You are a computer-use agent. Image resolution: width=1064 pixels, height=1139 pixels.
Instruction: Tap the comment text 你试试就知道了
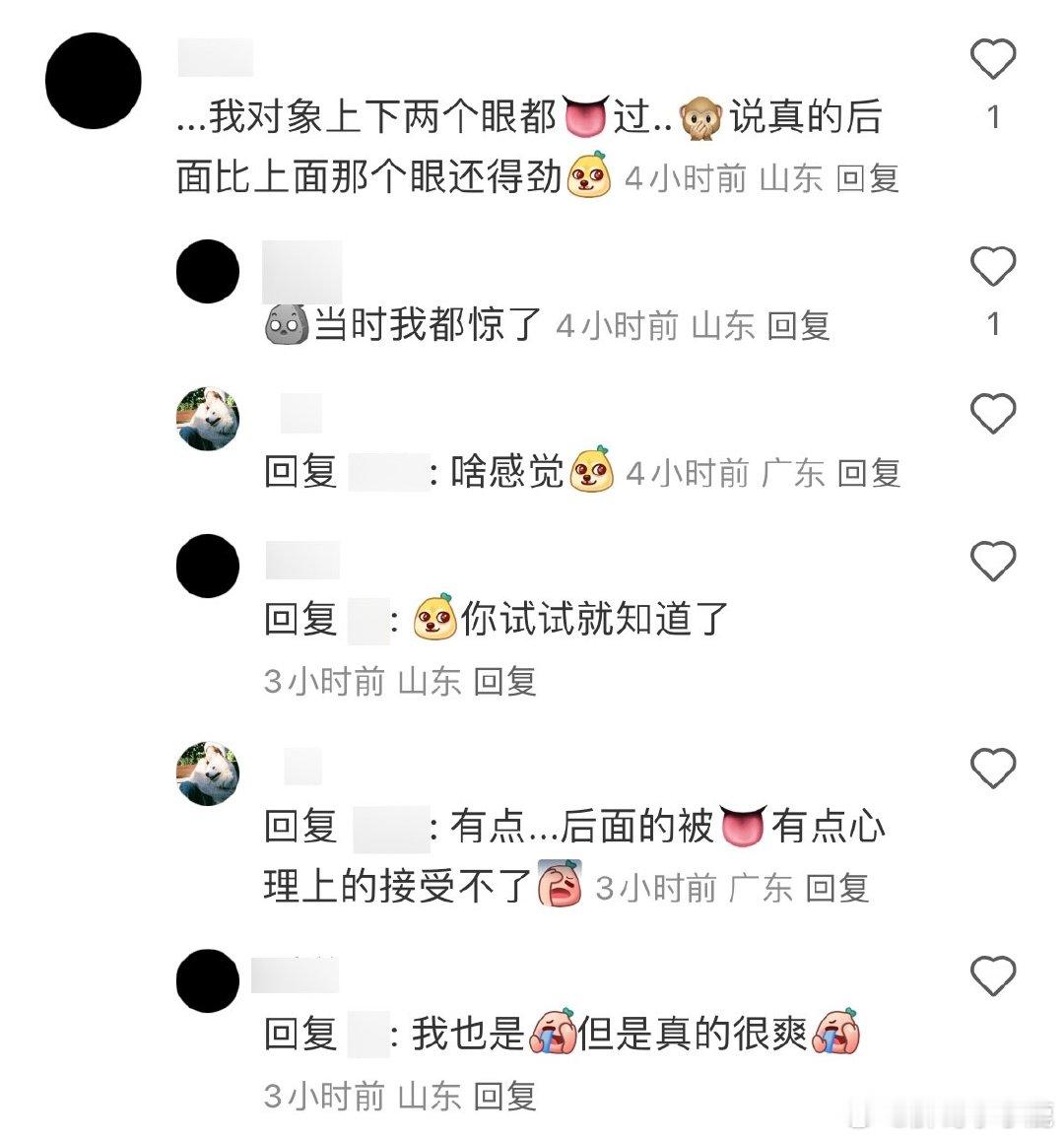594,619
